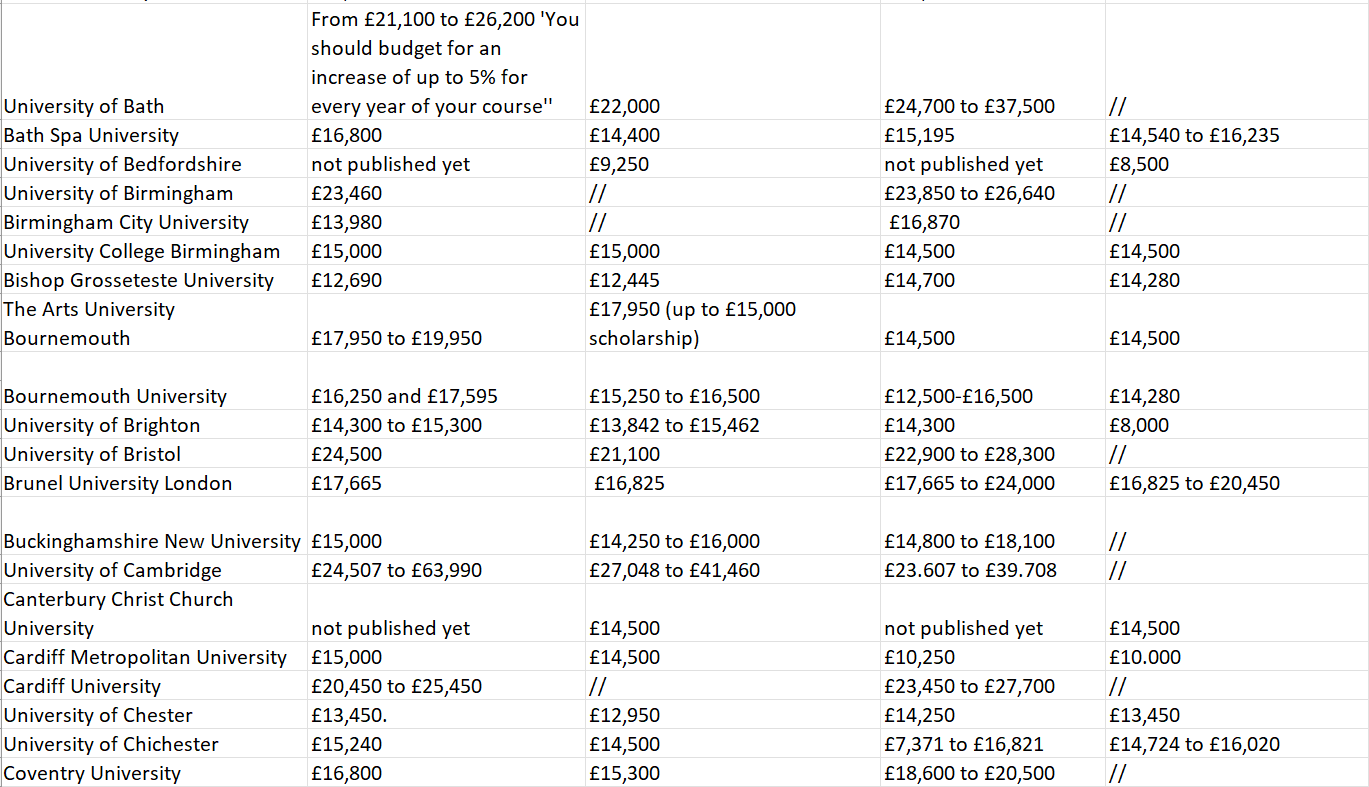Select University of Bedfordshire's £9,250 cell
Viewport: 1369px width, 787px height.
pos(619,164)
